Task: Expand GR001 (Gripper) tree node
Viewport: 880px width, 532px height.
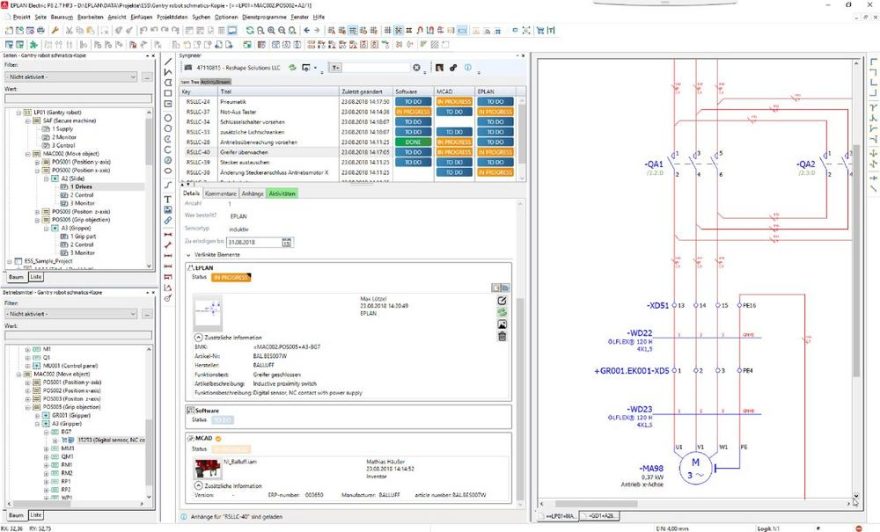Action: (x=38, y=415)
